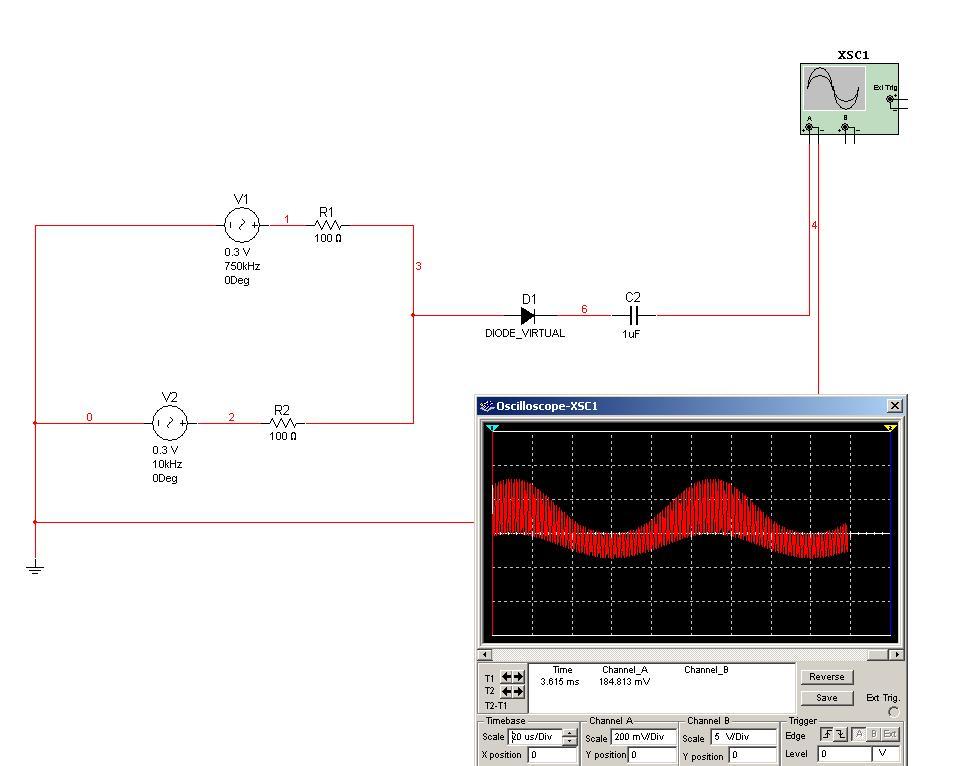Click the Oscilloscope-XSC1 title bar icon

(x=486, y=406)
